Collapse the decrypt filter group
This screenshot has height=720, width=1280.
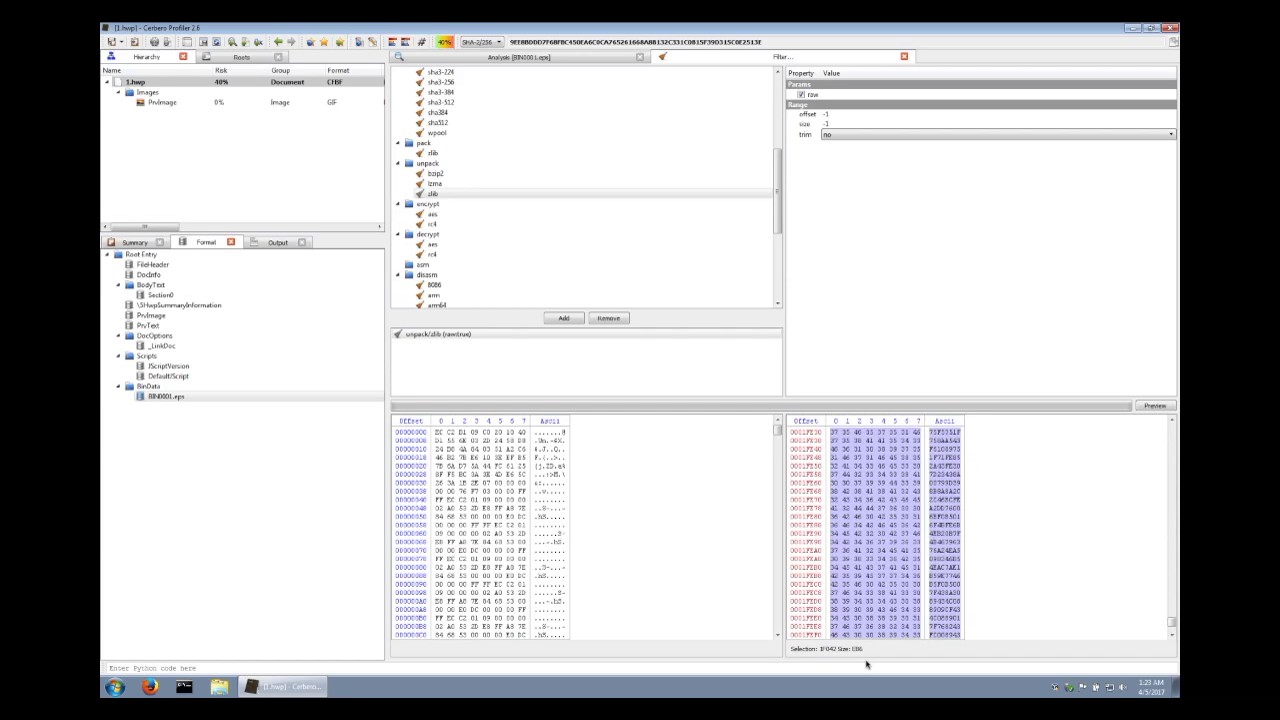click(398, 234)
